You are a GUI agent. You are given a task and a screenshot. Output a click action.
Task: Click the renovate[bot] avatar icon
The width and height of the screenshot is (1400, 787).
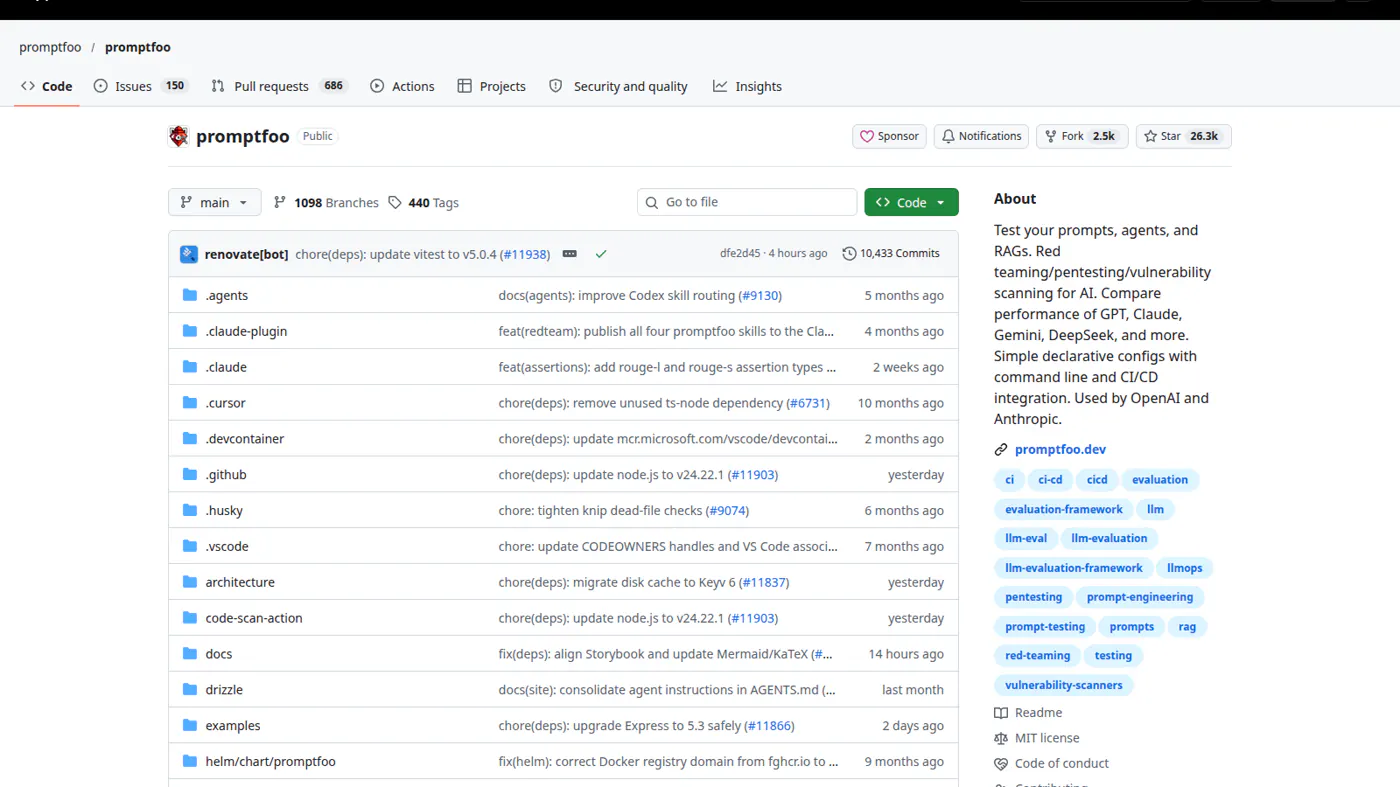[189, 254]
